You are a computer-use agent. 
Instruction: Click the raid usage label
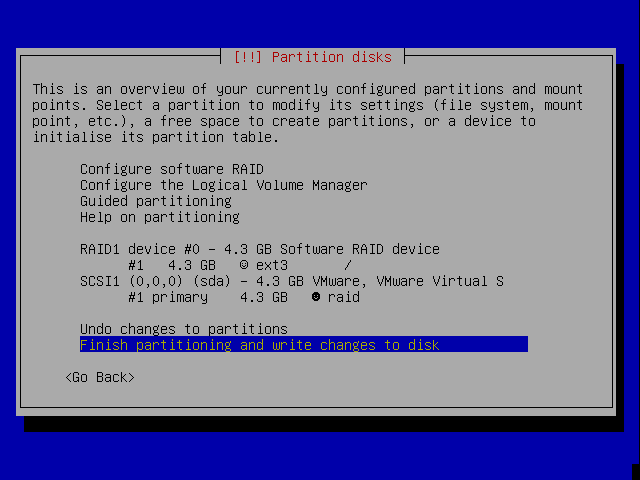(343, 297)
